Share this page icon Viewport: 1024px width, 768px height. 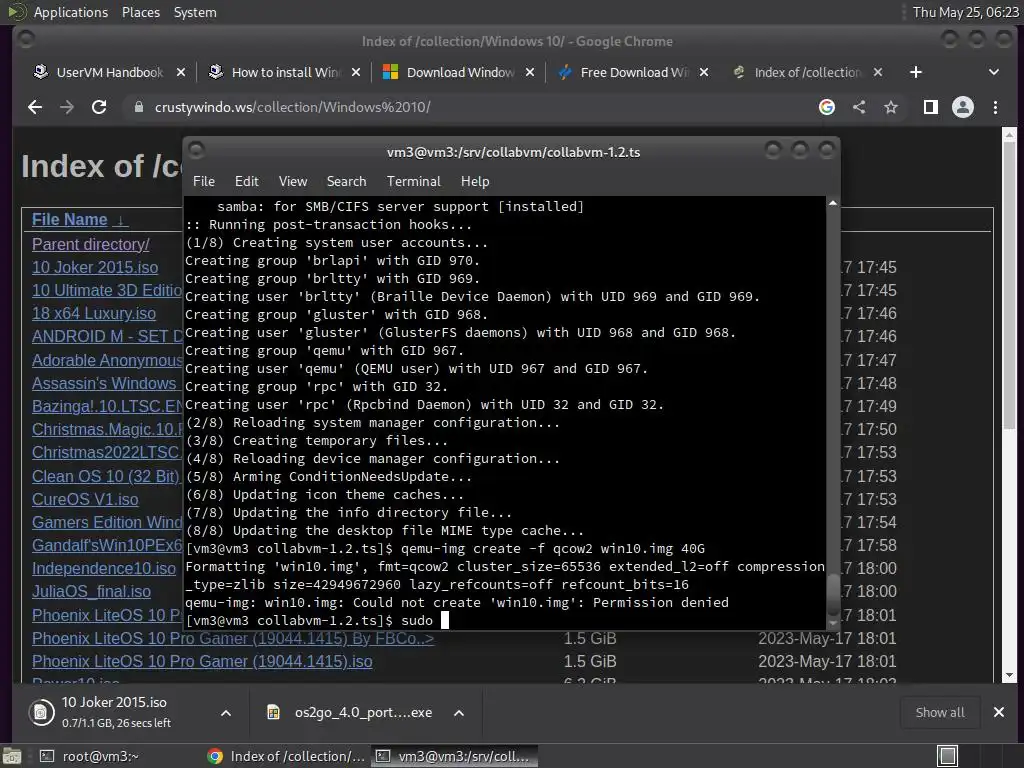859,107
